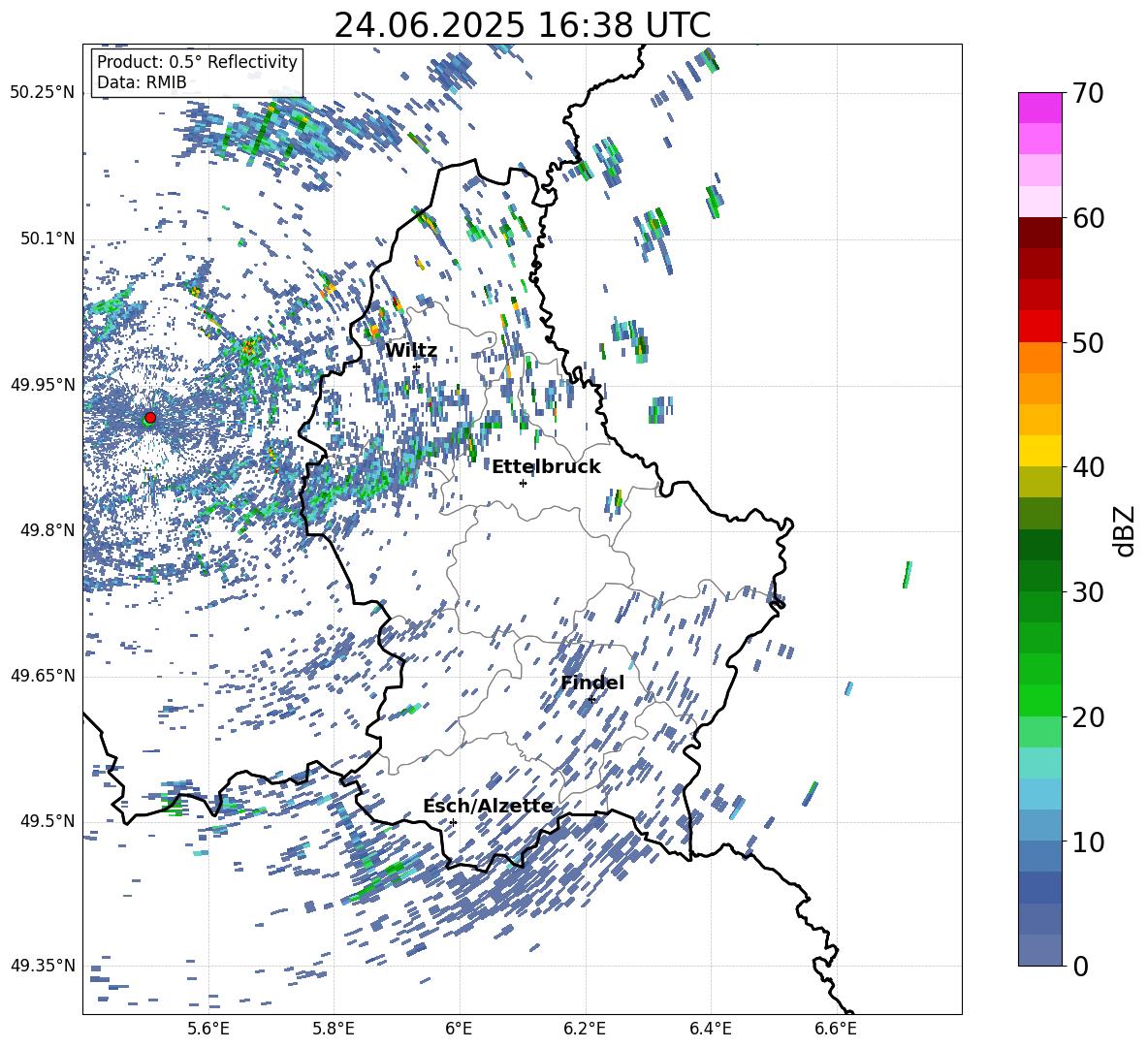Click the dark maroon colorbar segment below 60

click(x=1039, y=233)
